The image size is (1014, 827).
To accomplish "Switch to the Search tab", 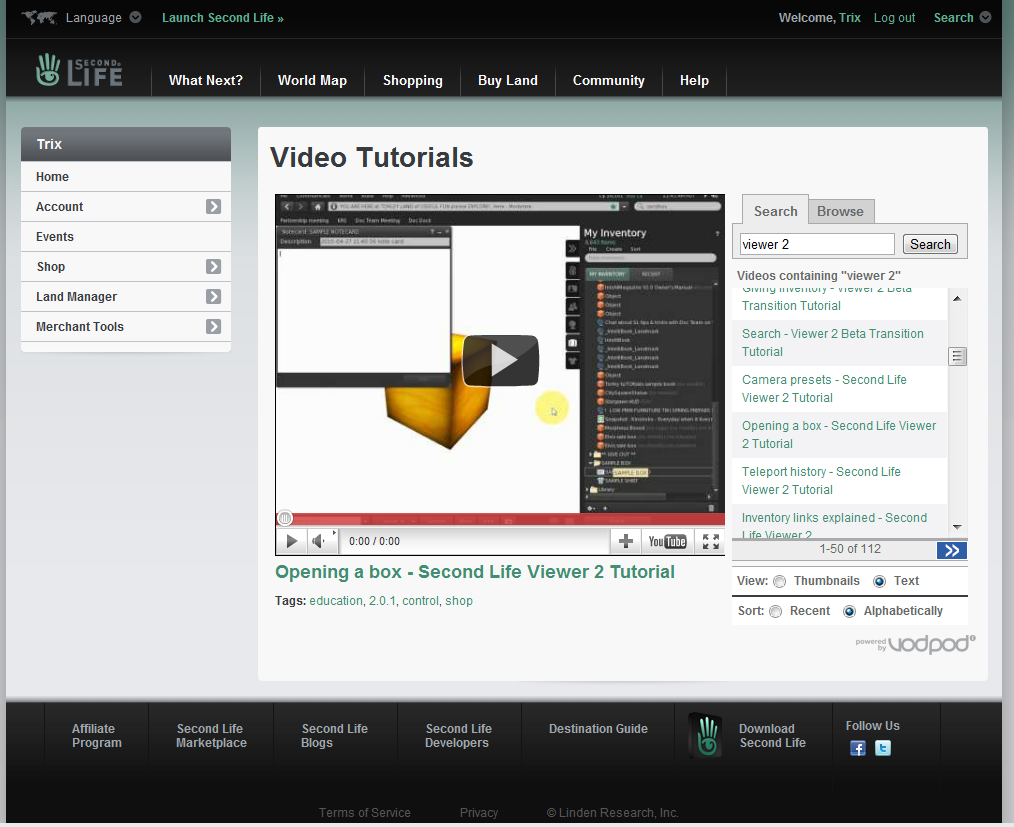I will pos(775,211).
